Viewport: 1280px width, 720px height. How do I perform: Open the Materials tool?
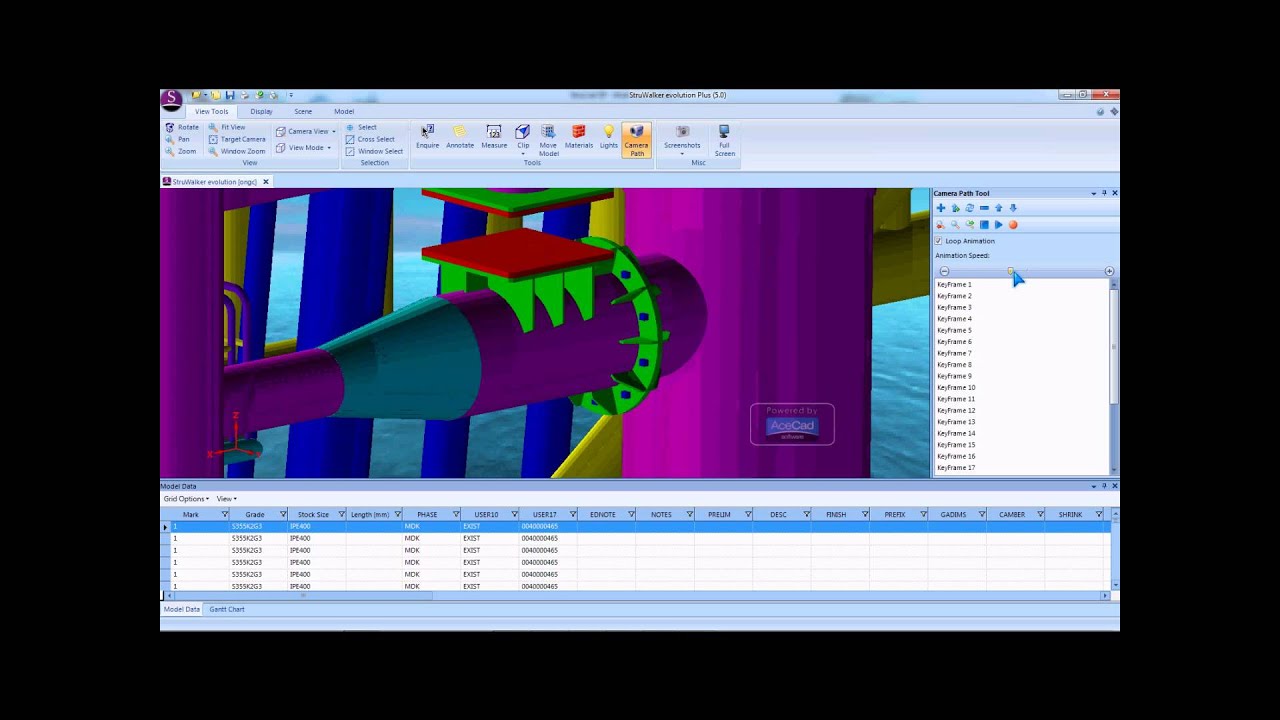(579, 138)
